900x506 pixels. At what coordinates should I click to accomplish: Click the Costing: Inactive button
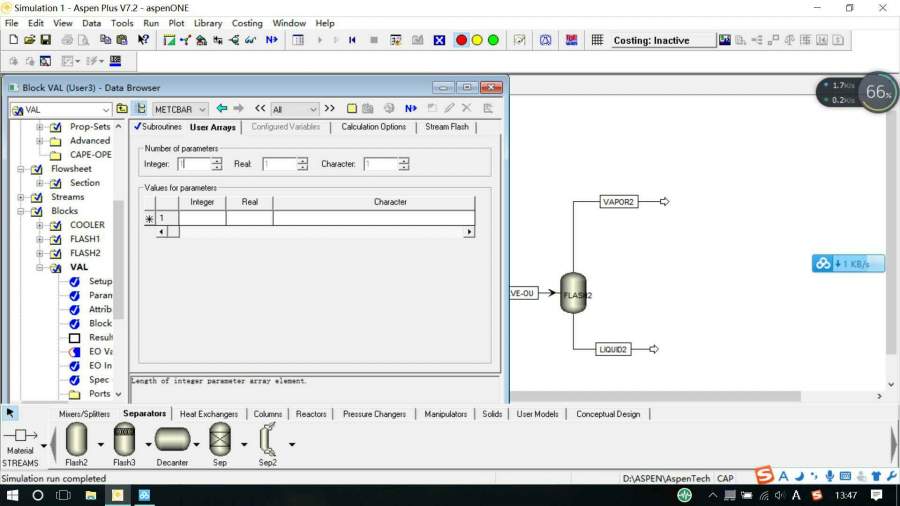point(662,40)
